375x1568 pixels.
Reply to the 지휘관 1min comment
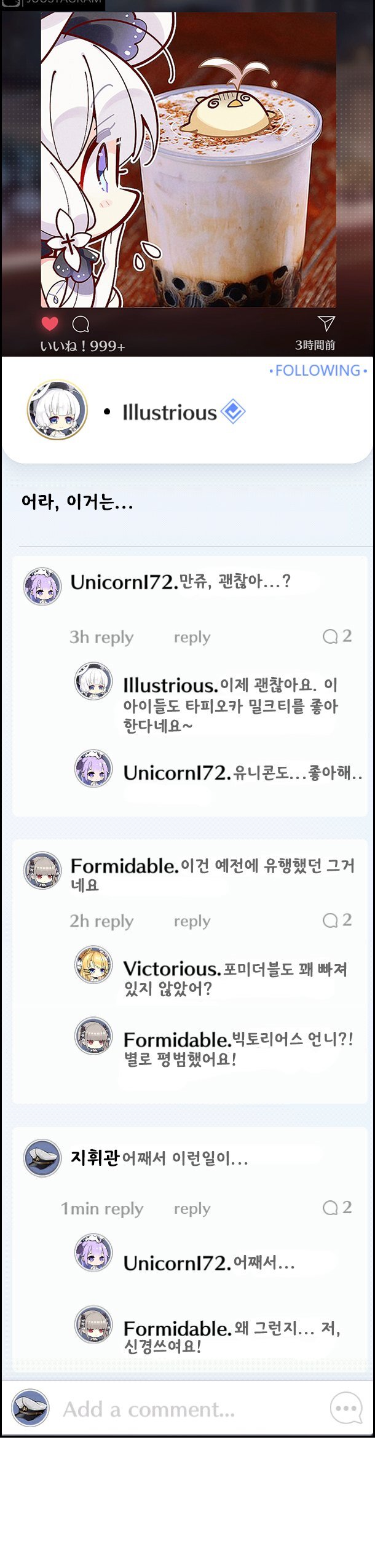click(192, 1208)
